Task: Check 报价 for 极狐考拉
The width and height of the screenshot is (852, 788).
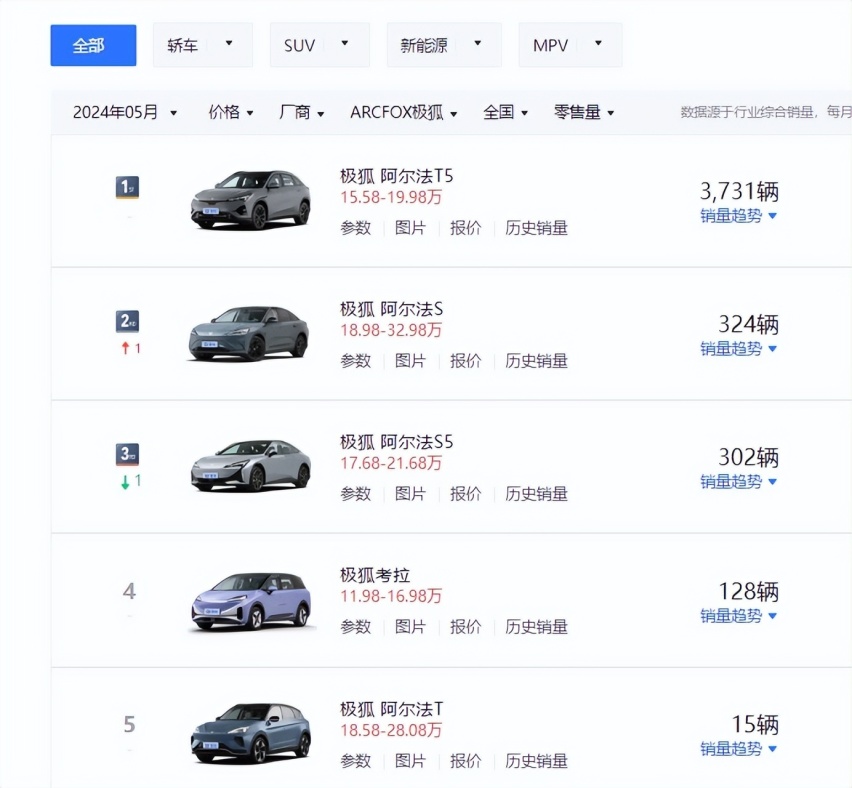Action: pos(466,627)
